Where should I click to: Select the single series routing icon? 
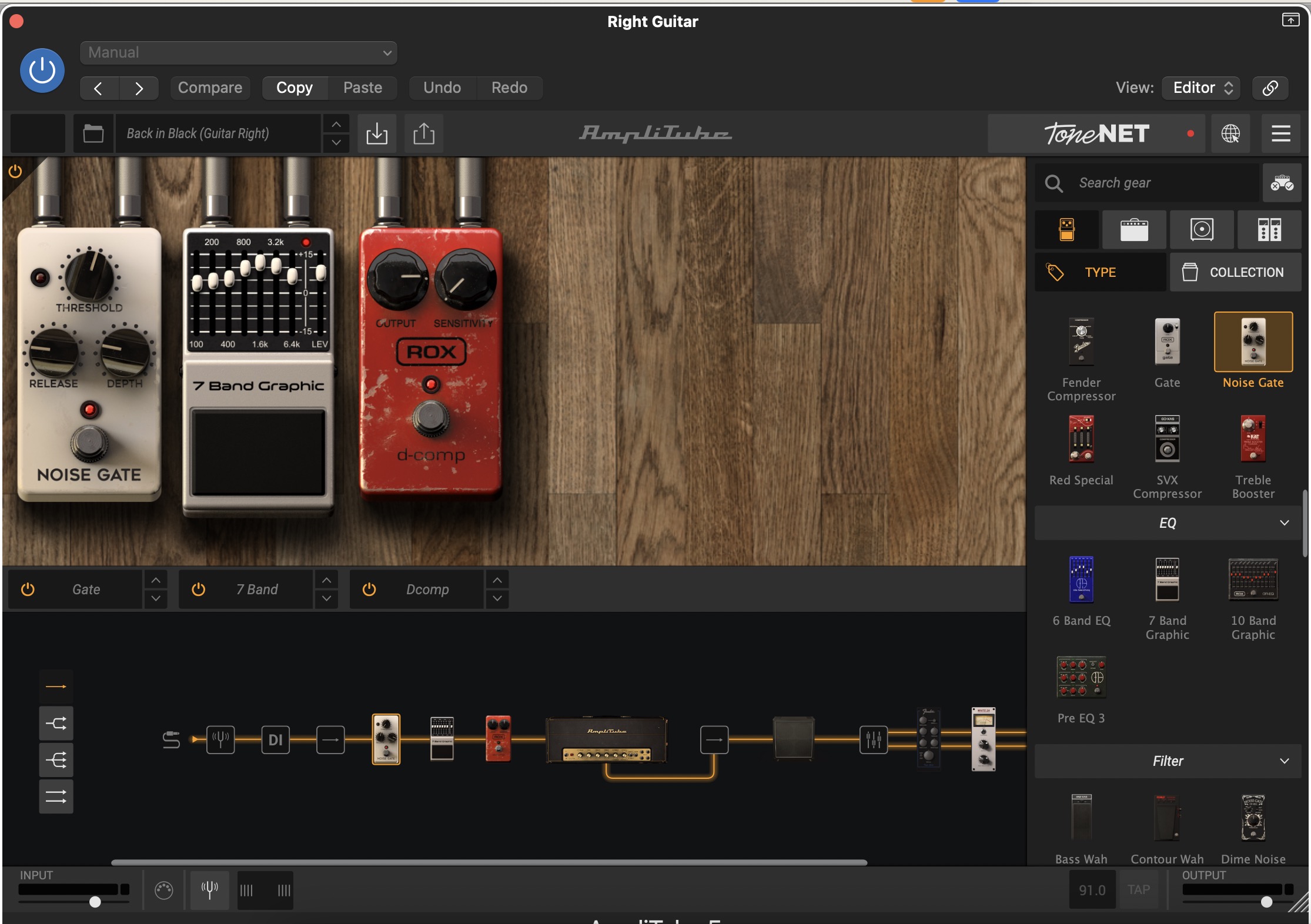(56, 687)
